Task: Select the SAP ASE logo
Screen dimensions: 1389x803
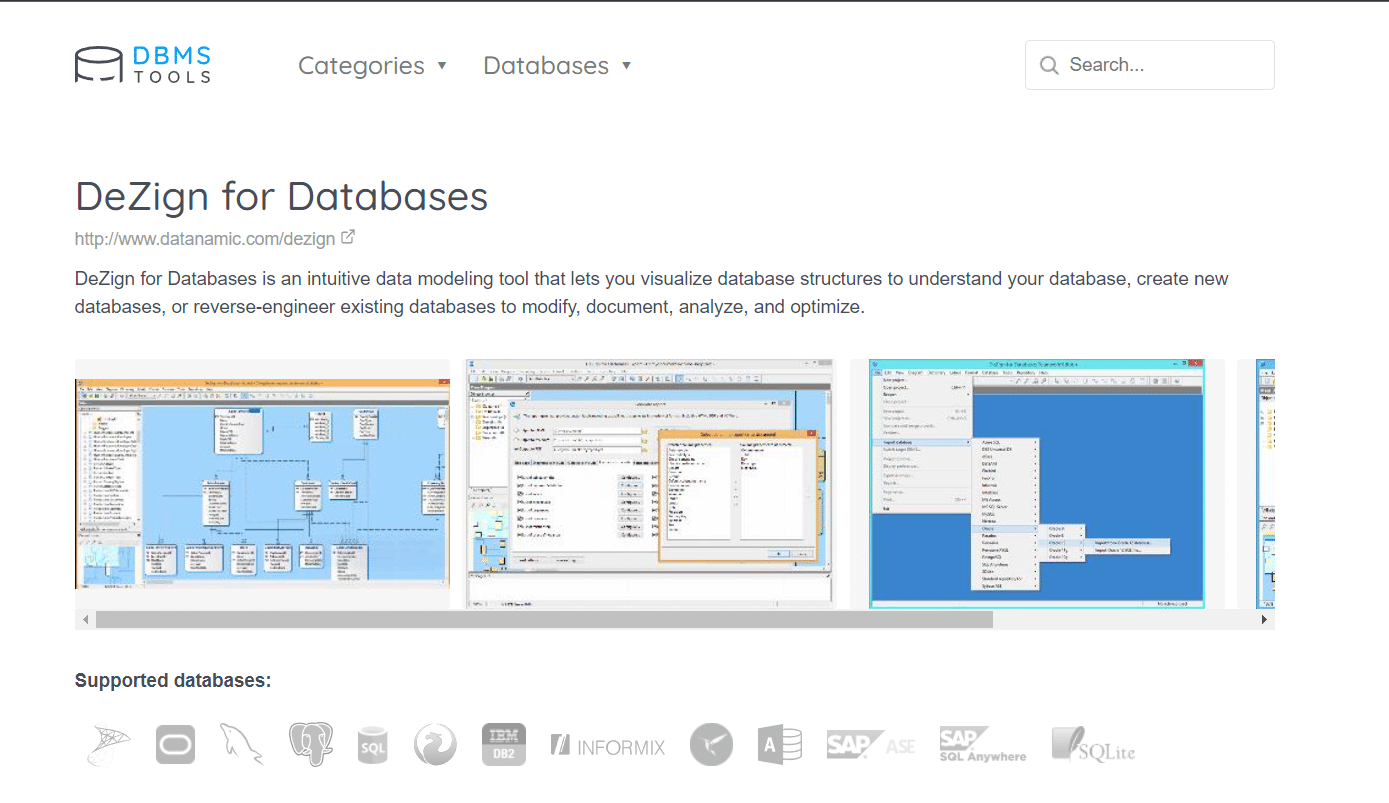Action: point(871,745)
